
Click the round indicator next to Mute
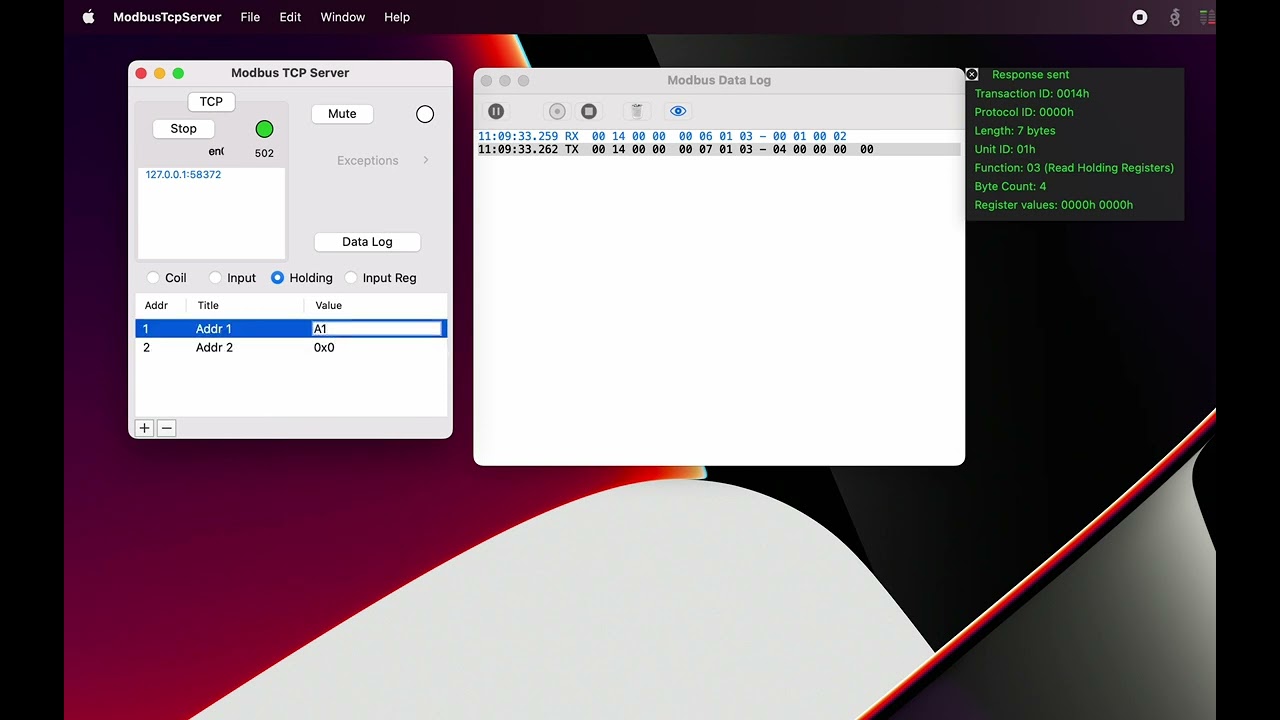(x=425, y=114)
